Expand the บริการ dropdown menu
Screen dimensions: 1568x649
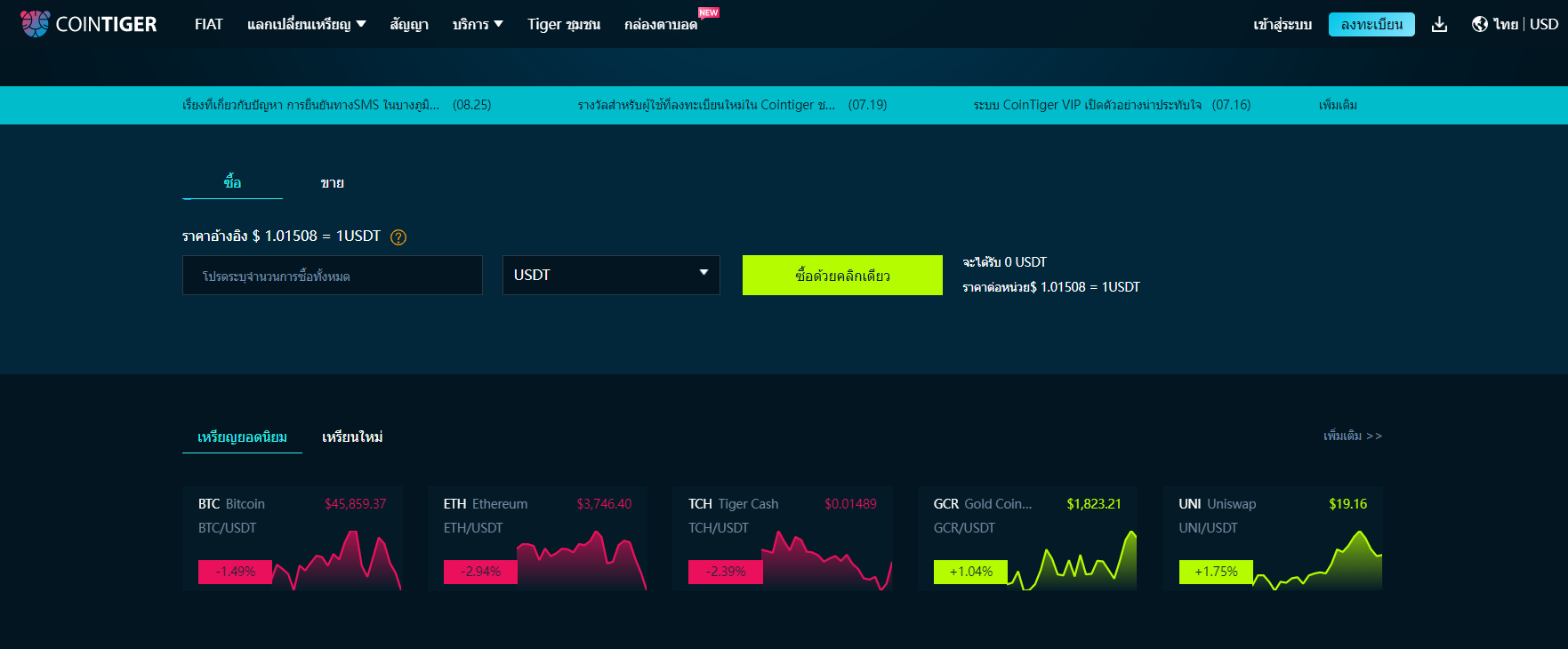478,24
